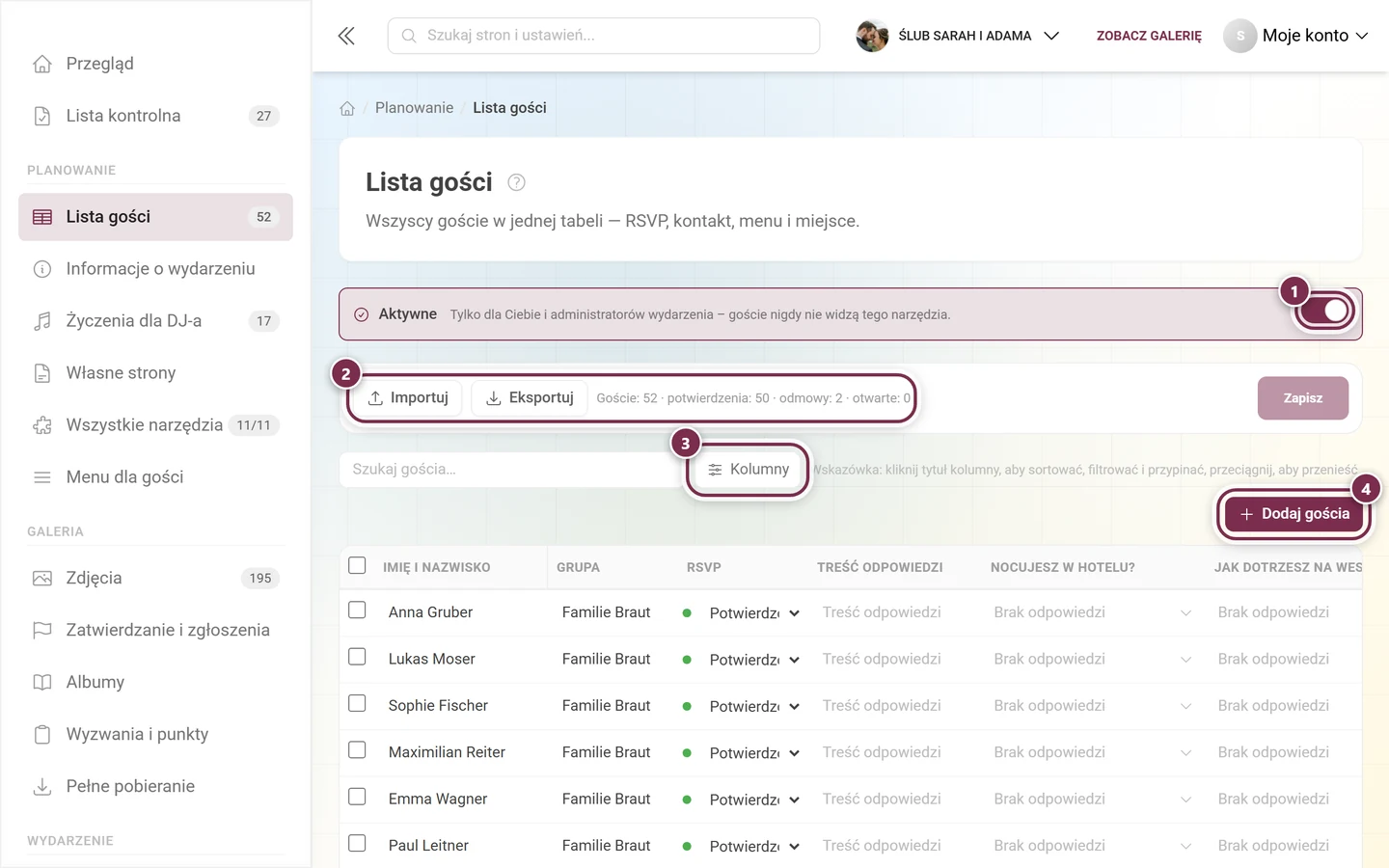
Task: Toggle the Aktywne switch off
Action: click(x=1325, y=311)
